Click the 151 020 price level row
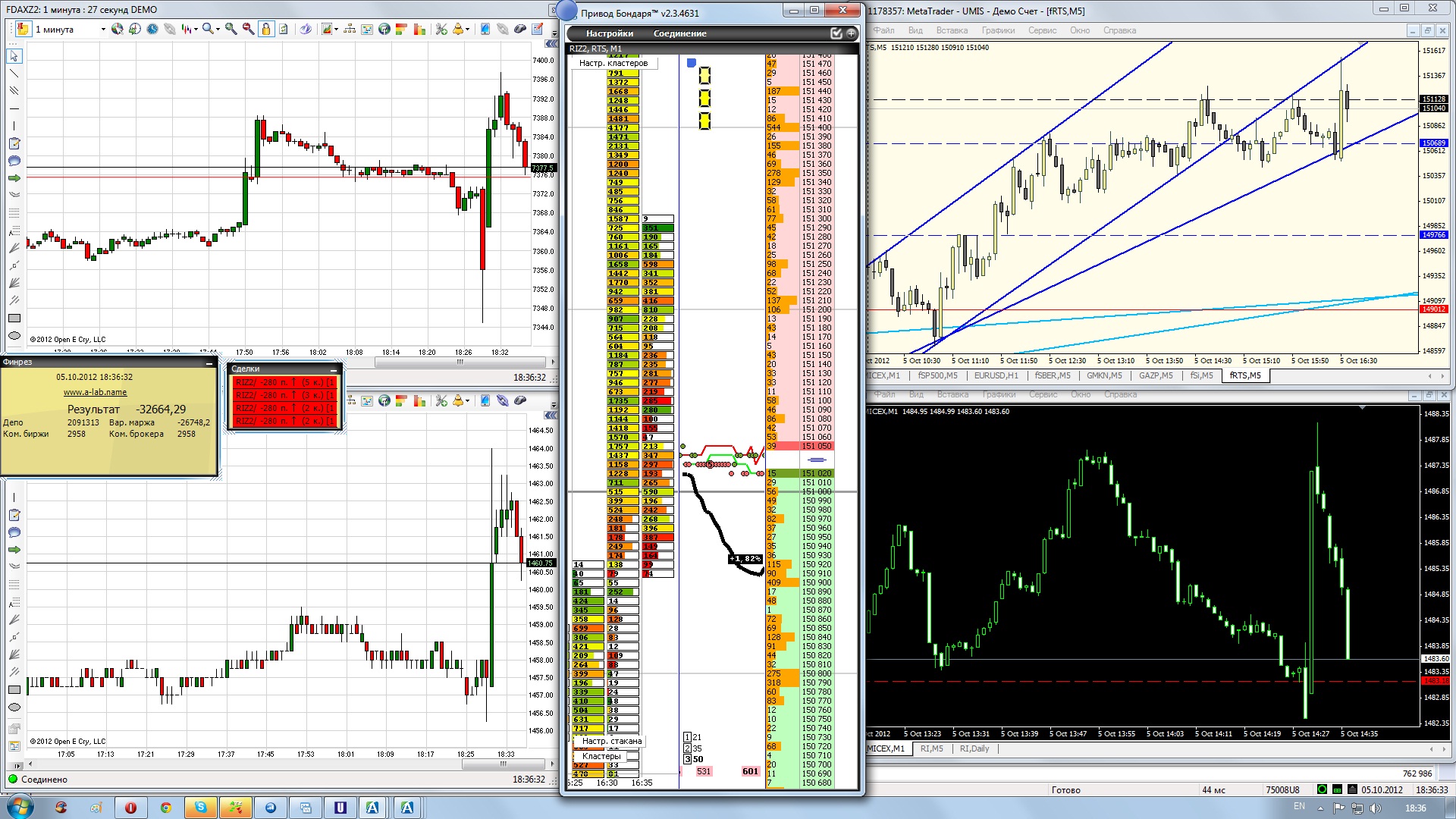The width and height of the screenshot is (1456, 819). pyautogui.click(x=817, y=473)
